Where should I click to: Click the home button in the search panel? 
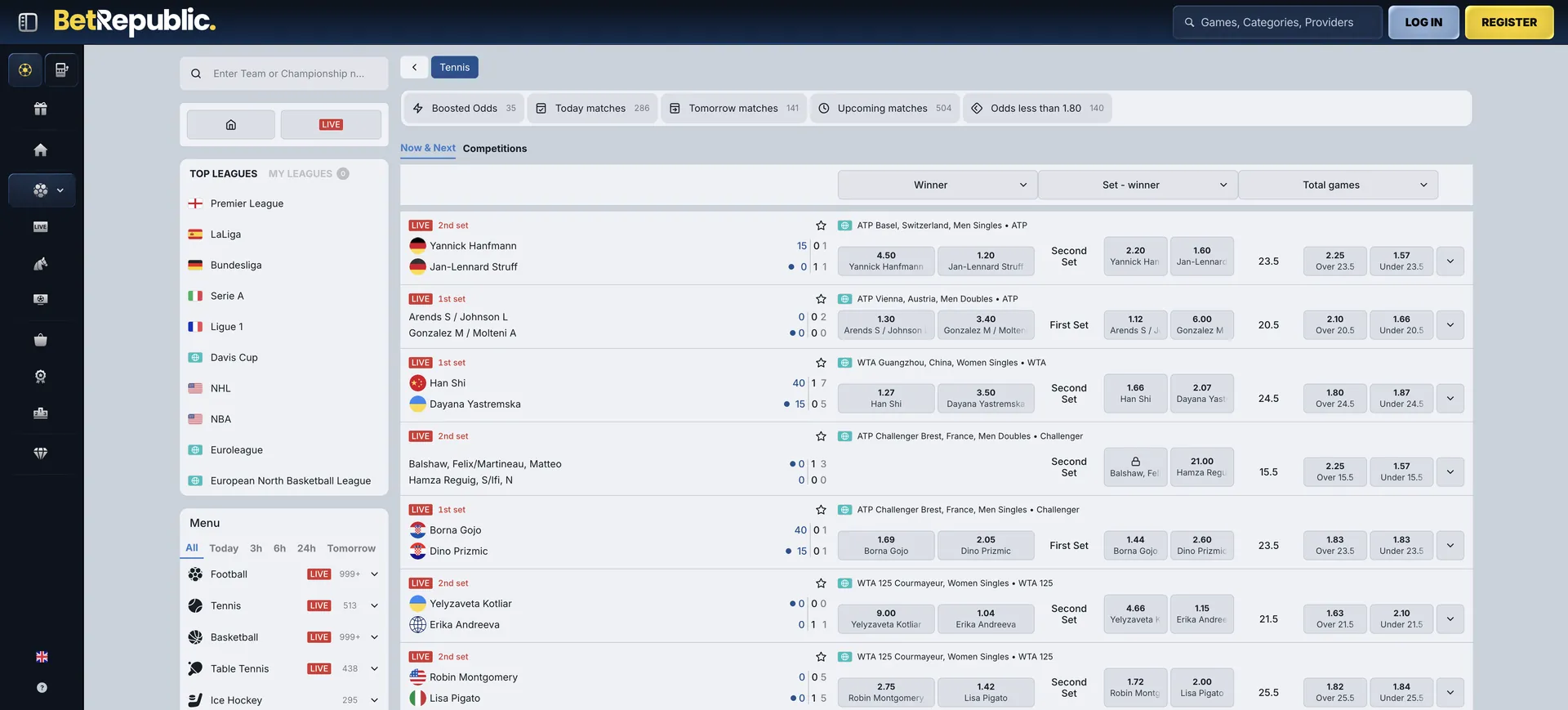click(231, 125)
